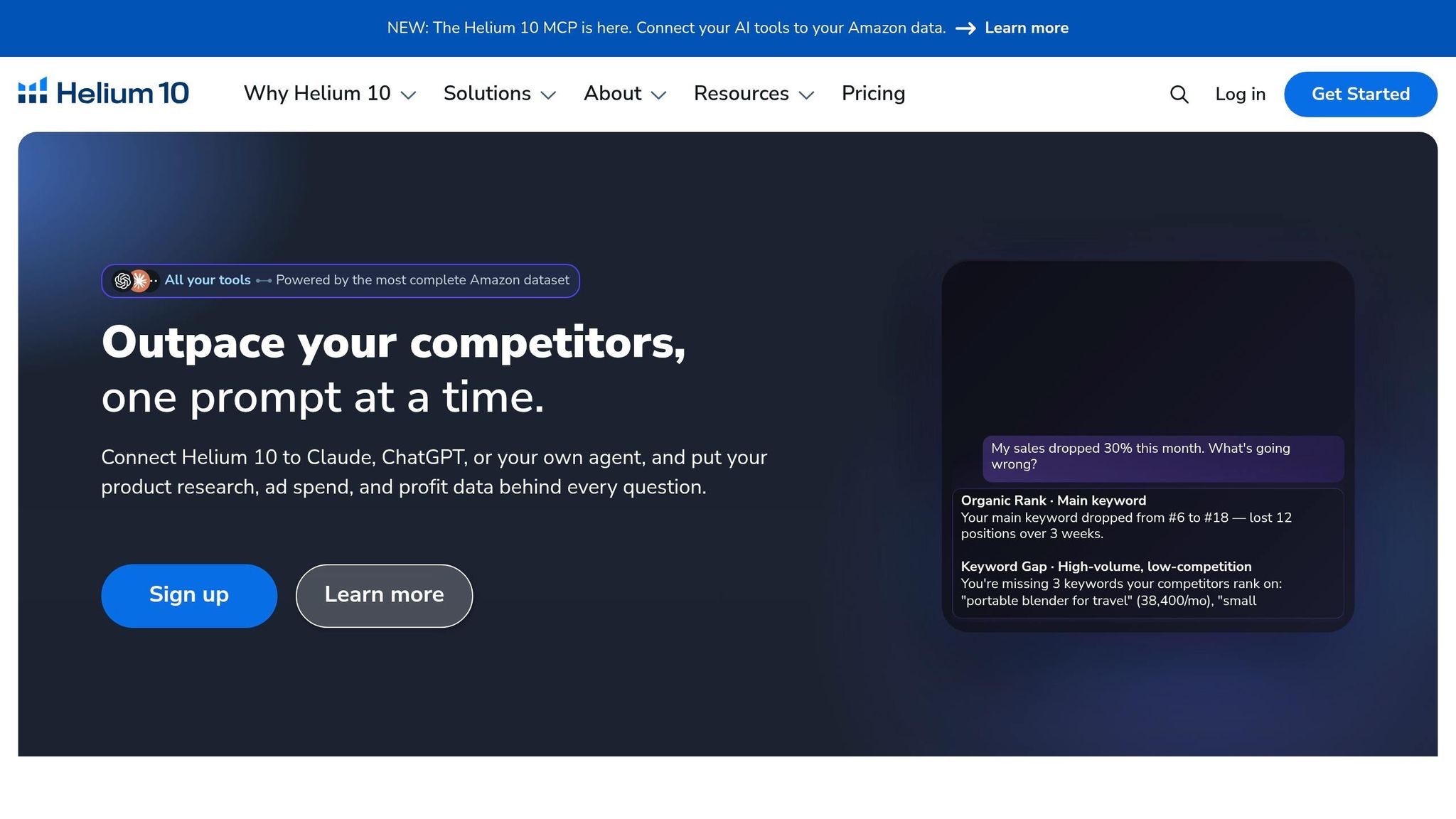Screen dimensions: 1456x819
Task: Follow the banner Learn more link
Action: tap(1027, 28)
